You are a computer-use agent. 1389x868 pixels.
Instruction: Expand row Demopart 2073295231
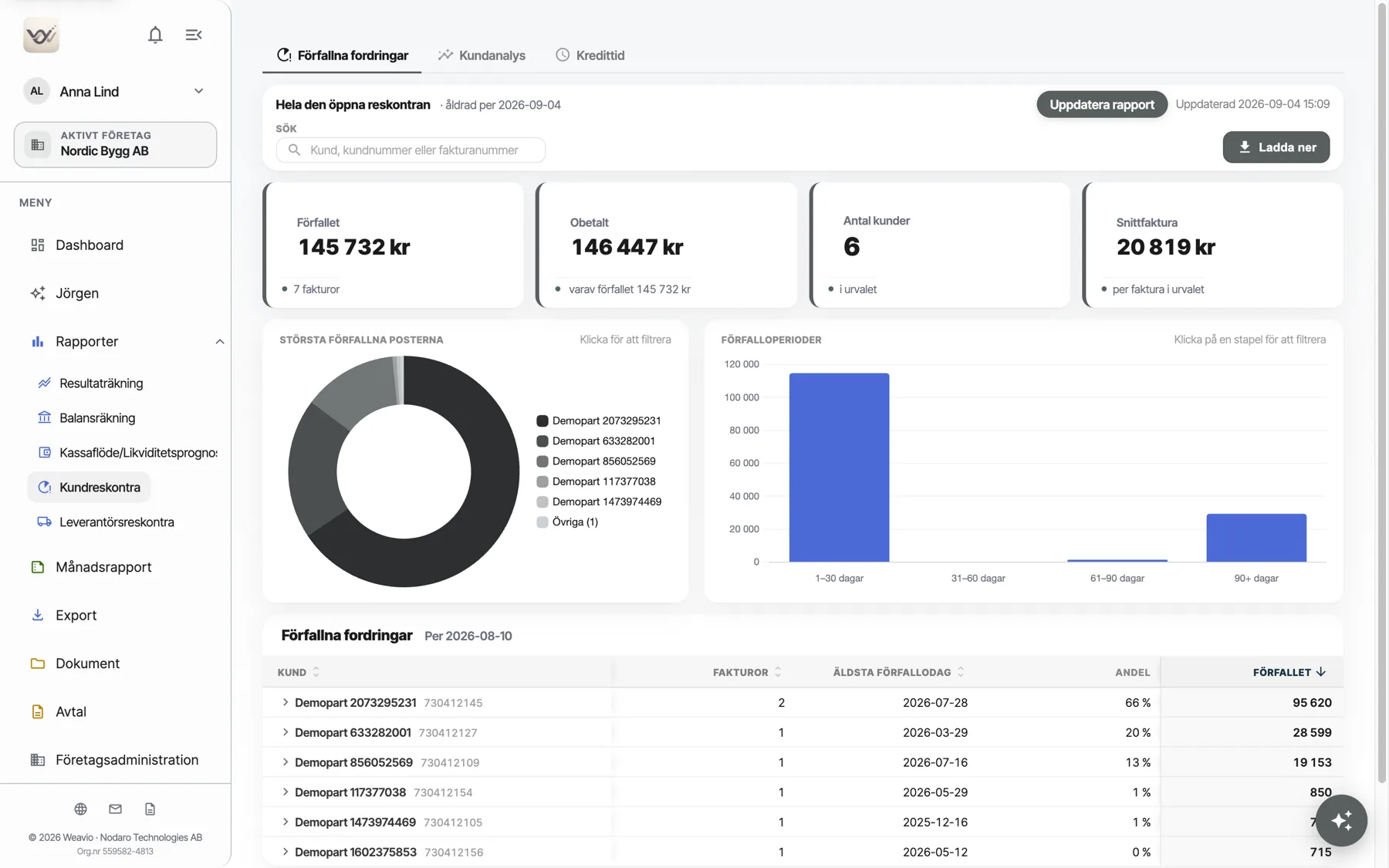pos(286,702)
